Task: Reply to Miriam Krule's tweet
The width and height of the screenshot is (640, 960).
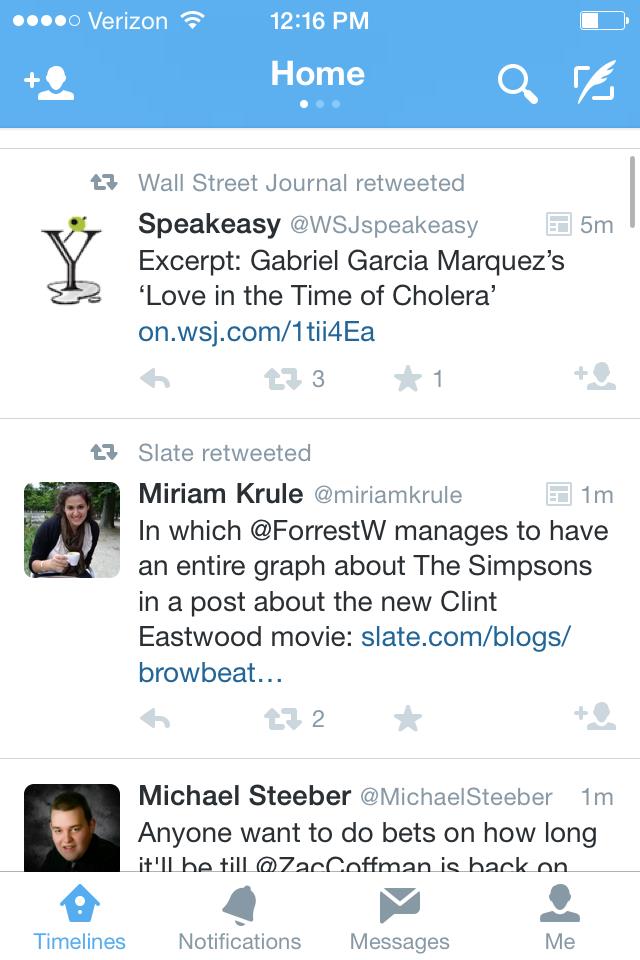Action: pos(155,719)
